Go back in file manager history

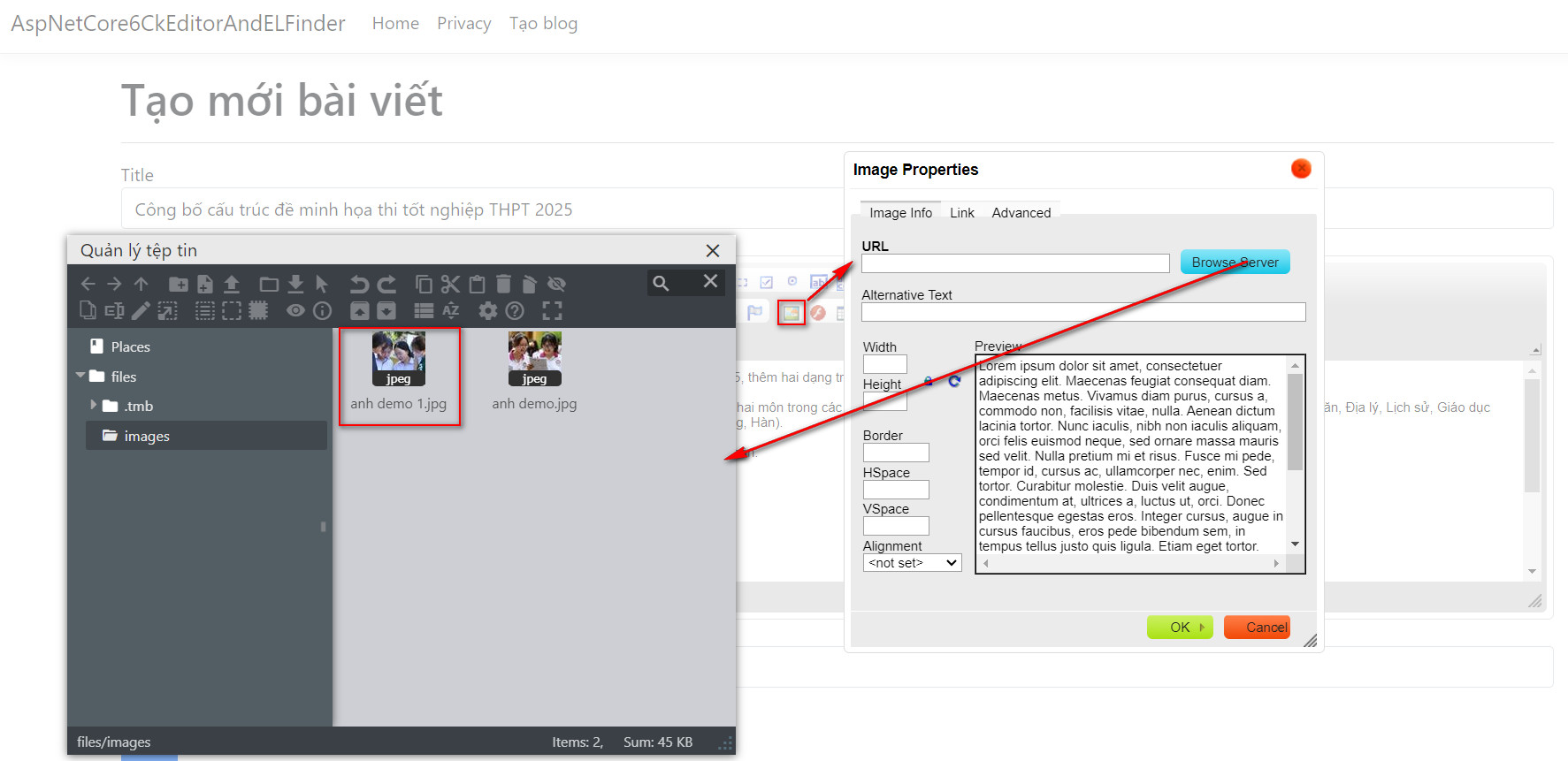point(88,284)
